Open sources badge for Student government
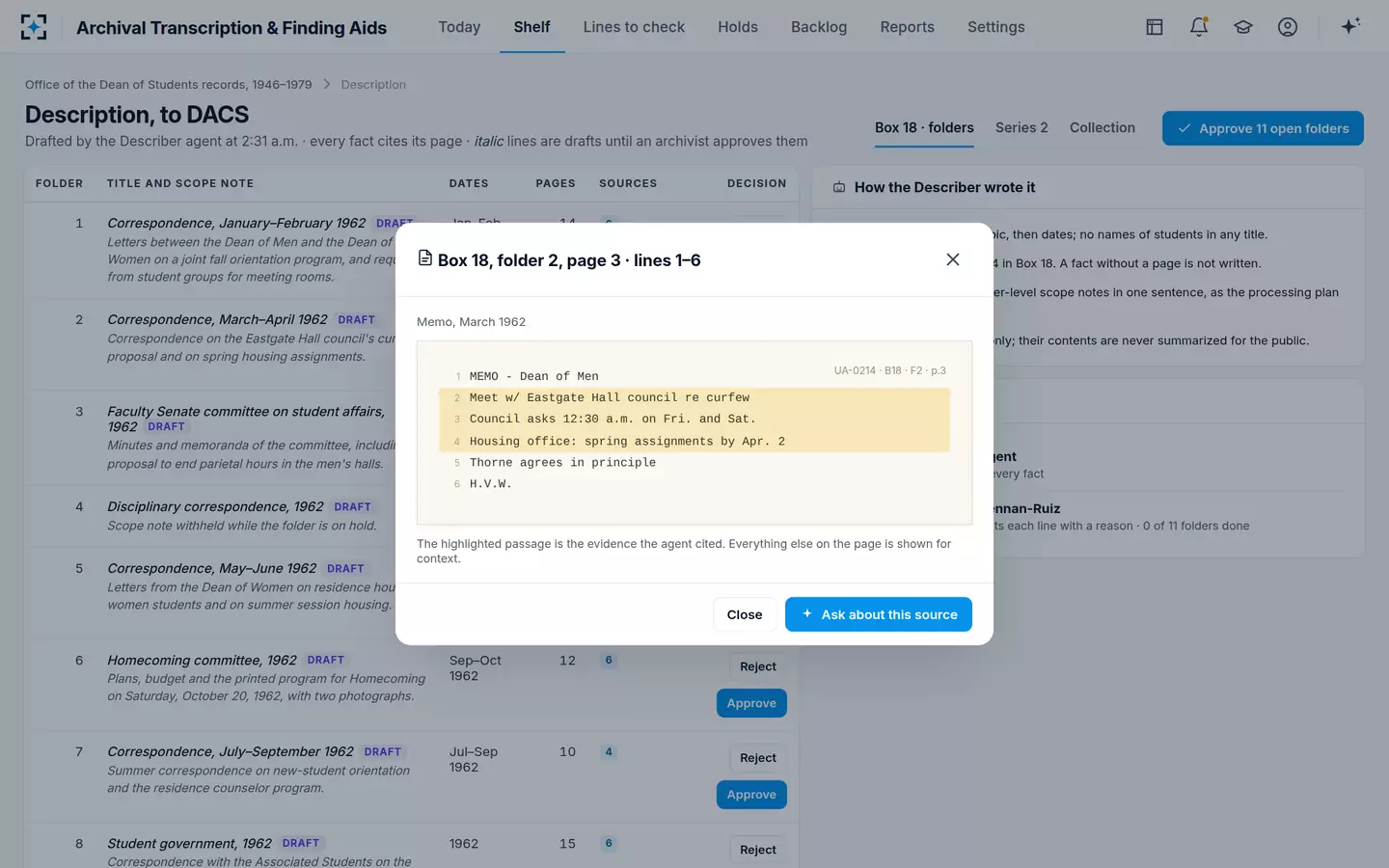Image resolution: width=1389 pixels, height=868 pixels. pos(609,844)
